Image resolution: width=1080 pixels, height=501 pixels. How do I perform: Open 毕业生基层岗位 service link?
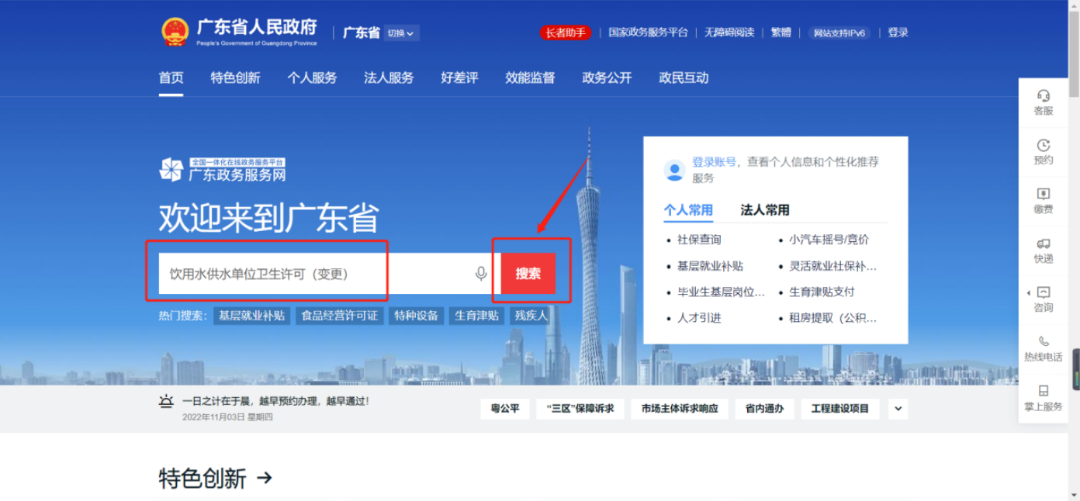coord(721,292)
